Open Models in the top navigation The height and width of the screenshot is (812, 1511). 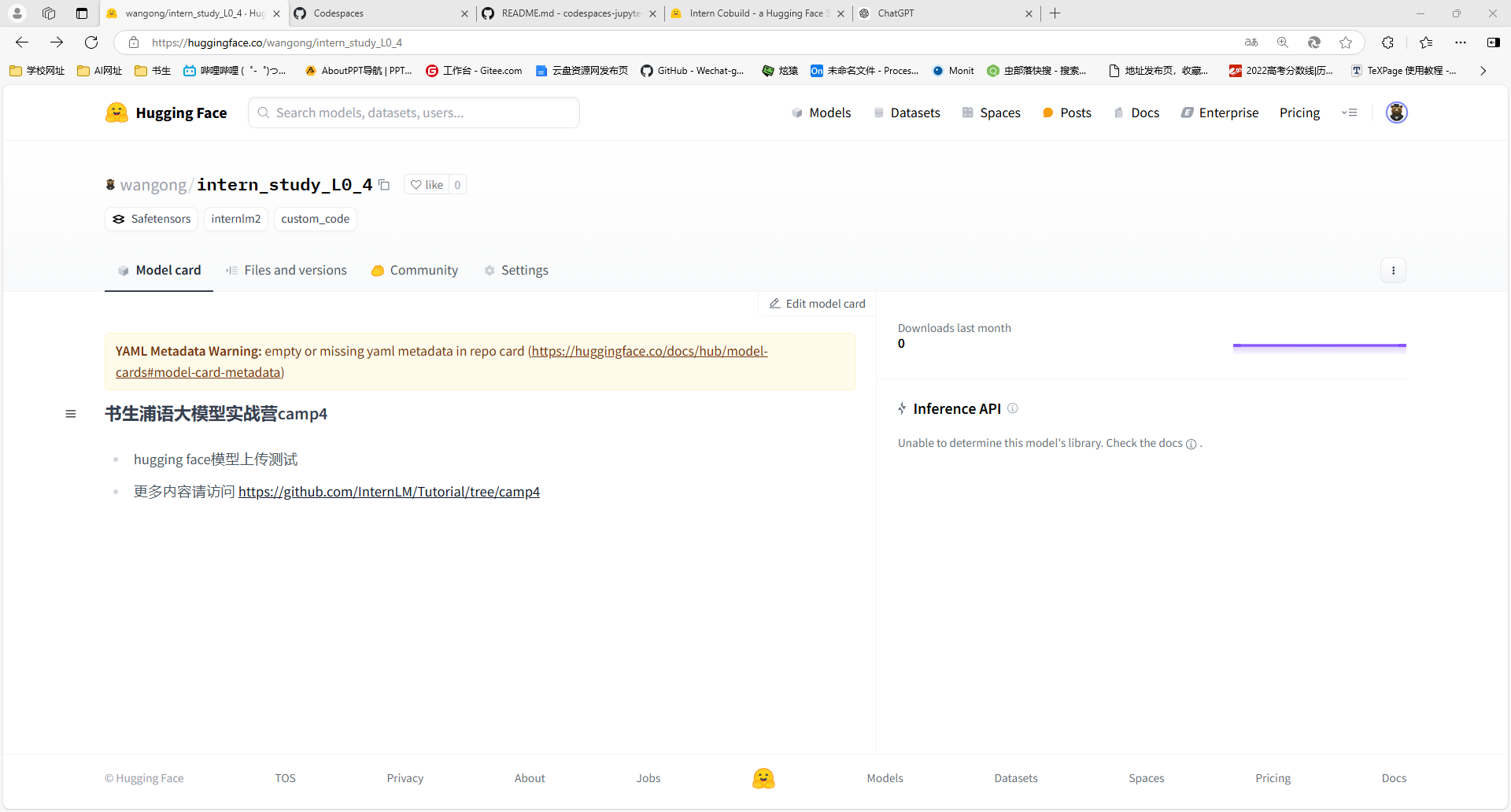(x=821, y=113)
